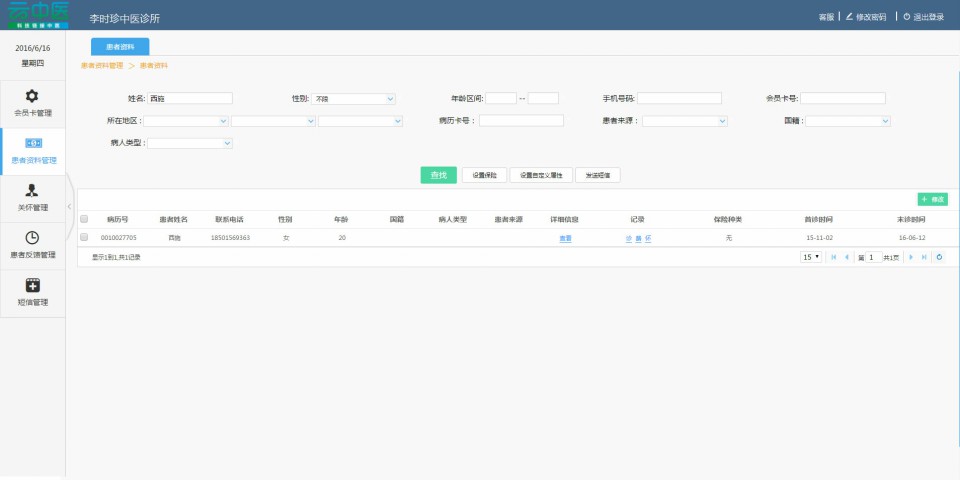
Task: Open 患者资料管理 card icon in sidebar
Action: (x=32, y=143)
